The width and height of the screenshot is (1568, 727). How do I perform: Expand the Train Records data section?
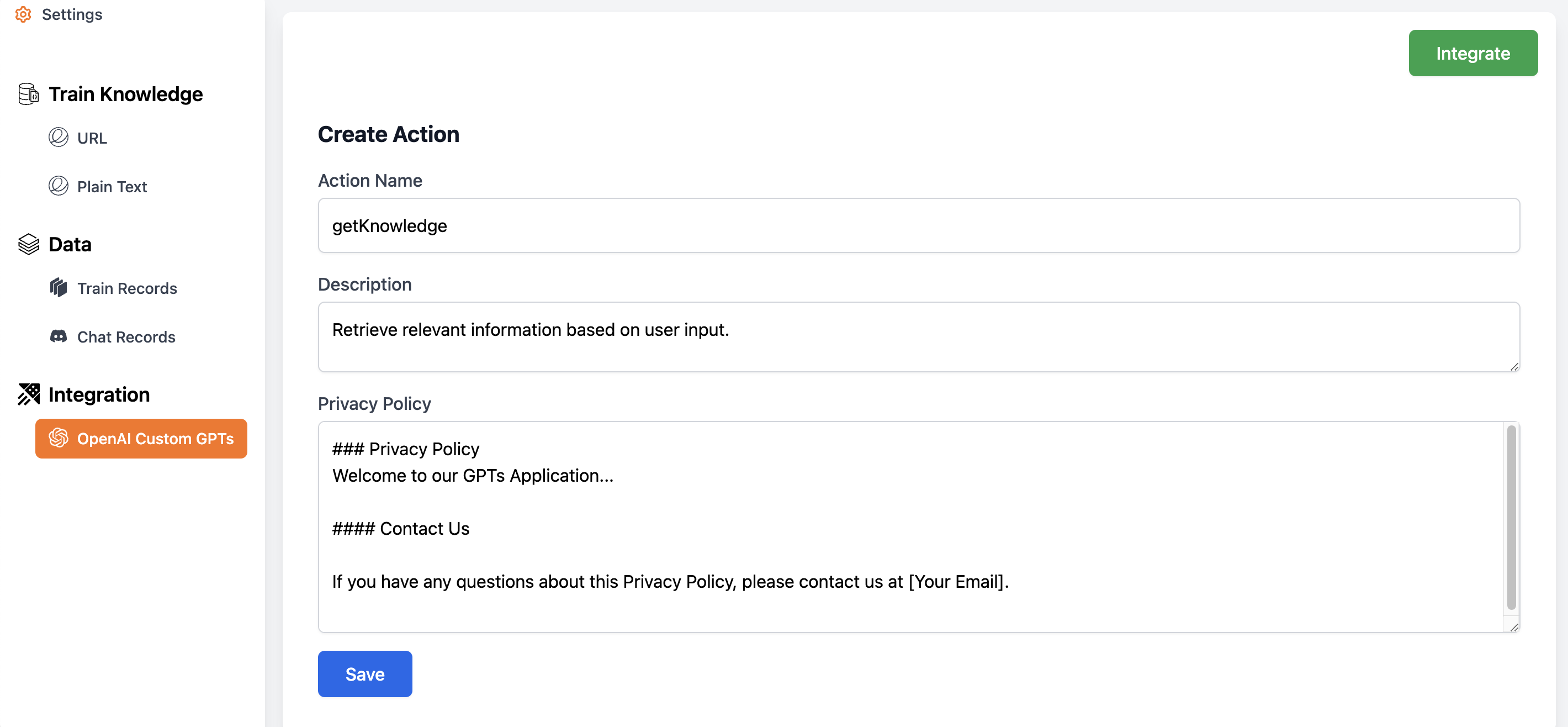(127, 288)
